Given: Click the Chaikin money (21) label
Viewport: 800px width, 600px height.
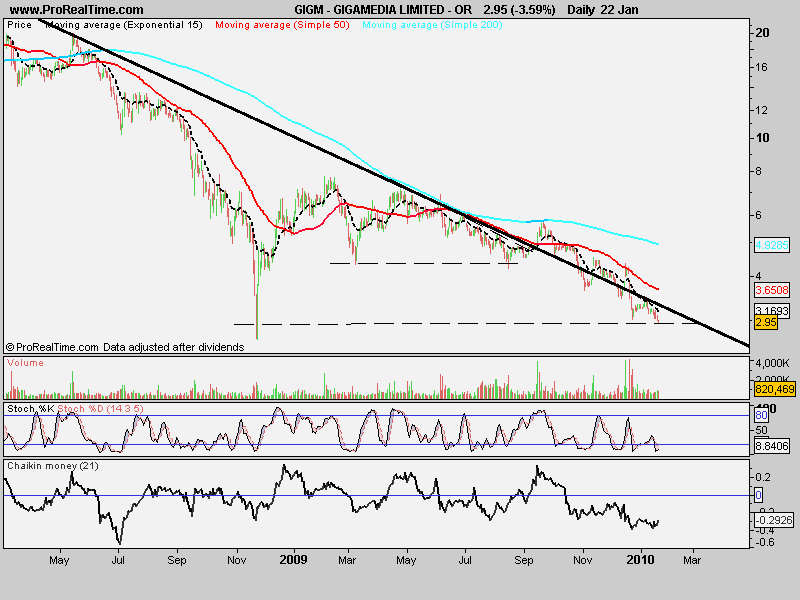Looking at the screenshot, I should 53,466.
